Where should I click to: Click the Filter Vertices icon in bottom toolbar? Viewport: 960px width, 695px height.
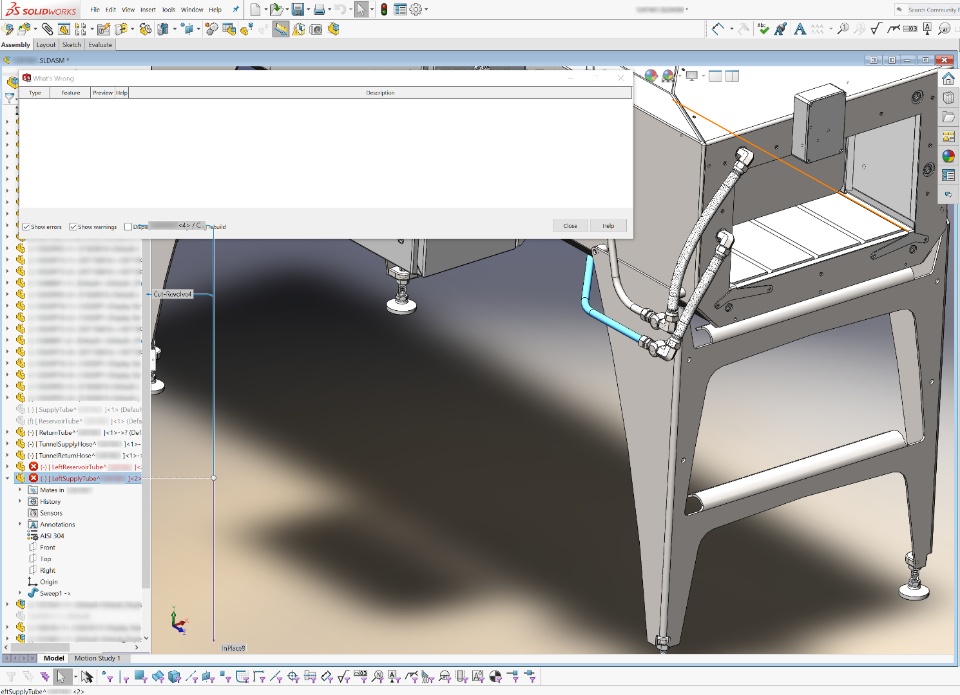[107, 676]
